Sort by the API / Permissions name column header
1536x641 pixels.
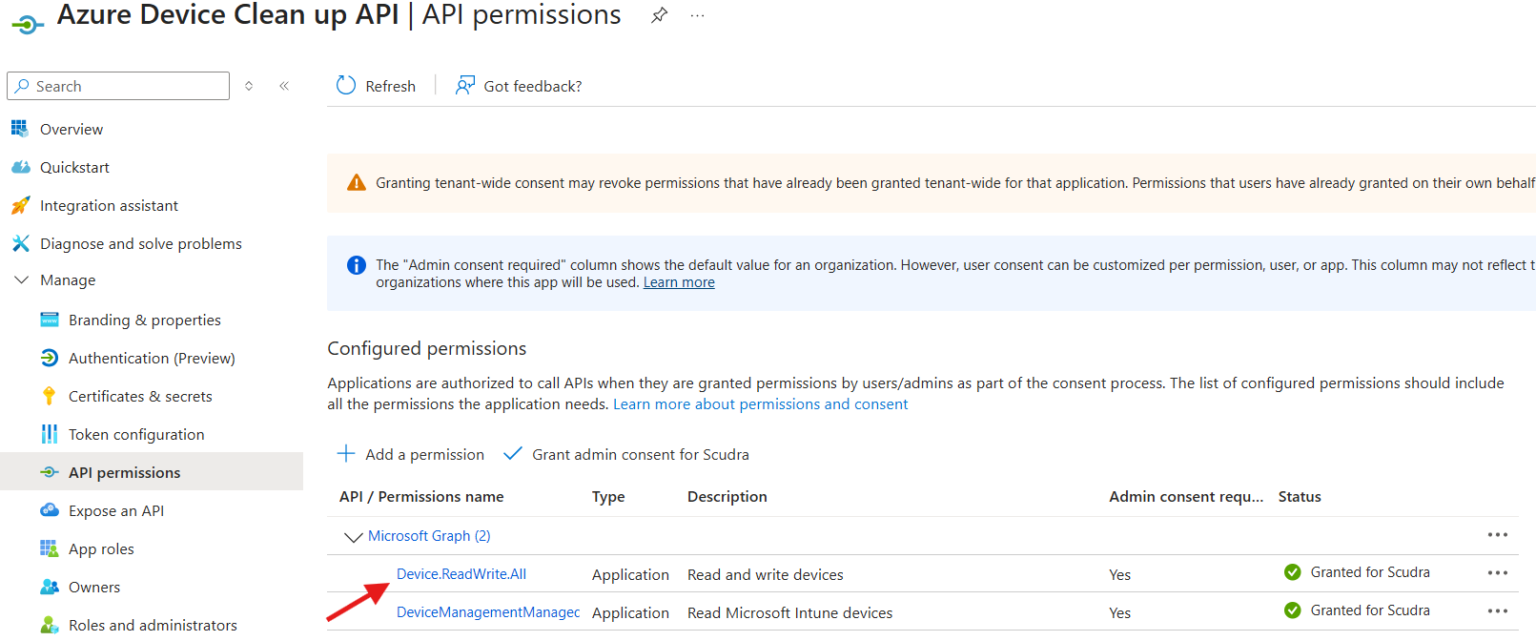coord(421,497)
